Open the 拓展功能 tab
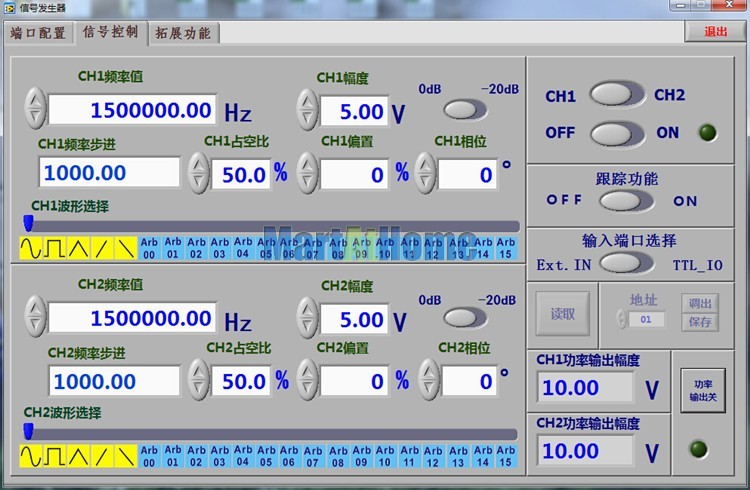 click(183, 32)
